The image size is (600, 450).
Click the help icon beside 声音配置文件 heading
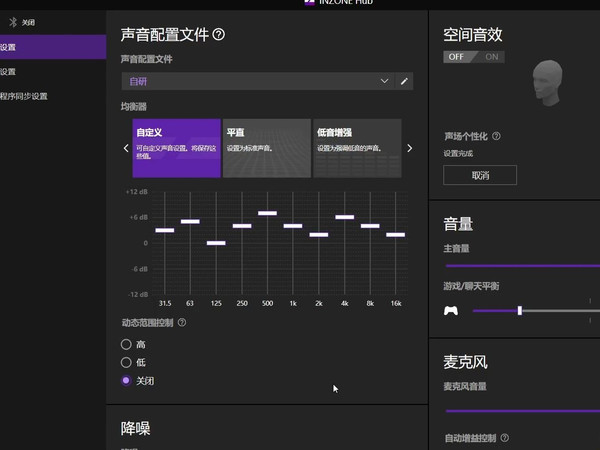click(x=218, y=35)
